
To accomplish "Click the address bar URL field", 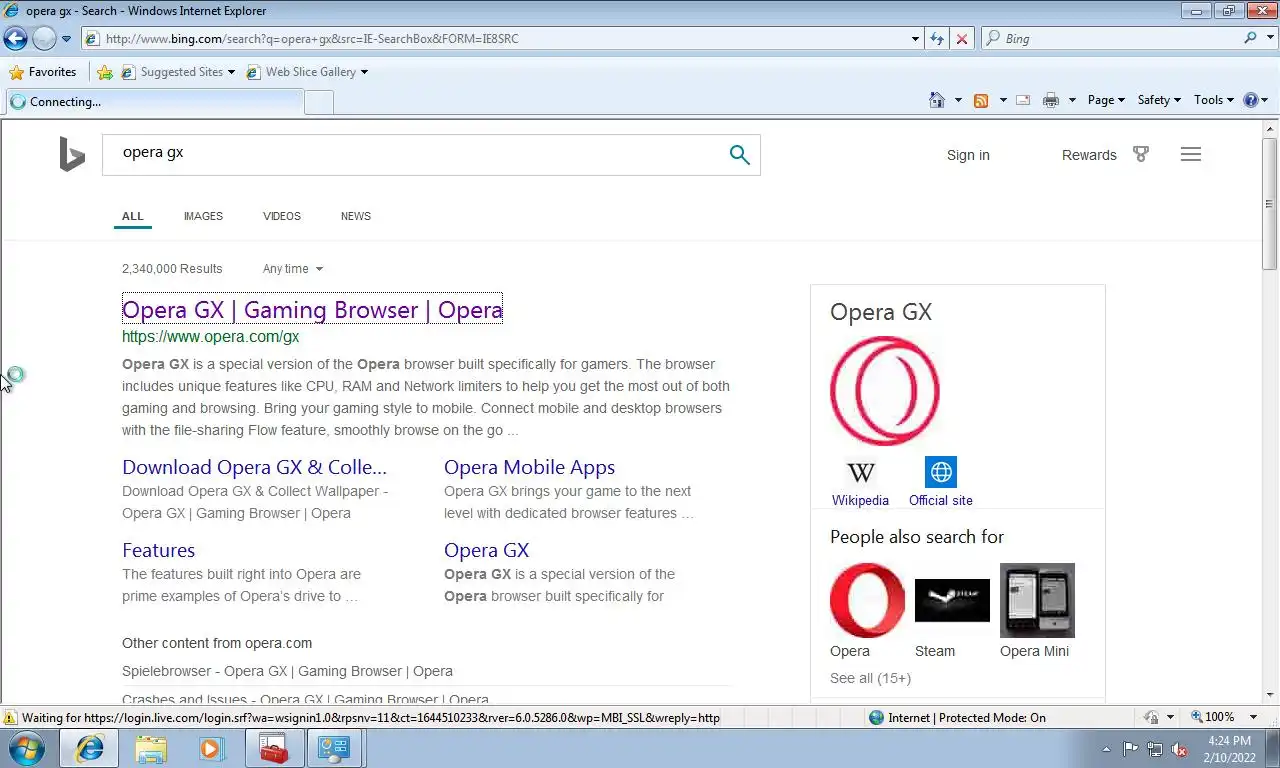I will coord(494,39).
